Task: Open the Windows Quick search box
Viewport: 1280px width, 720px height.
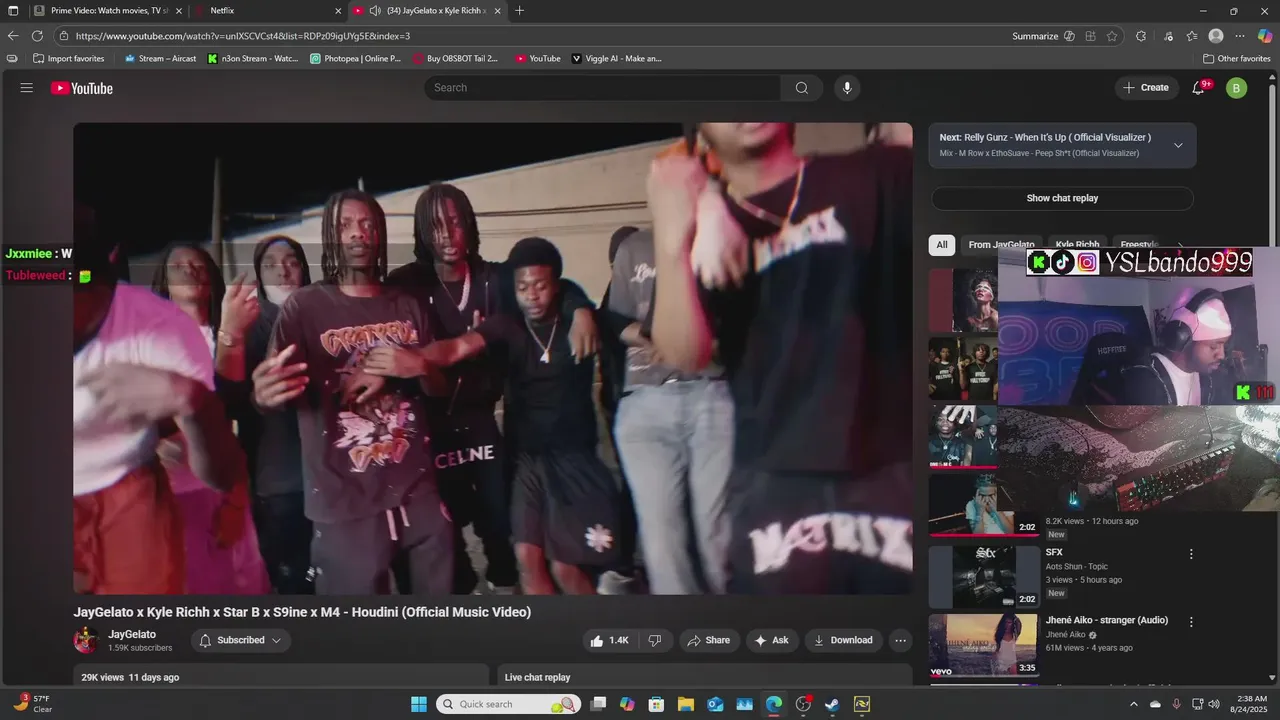Action: tap(508, 704)
